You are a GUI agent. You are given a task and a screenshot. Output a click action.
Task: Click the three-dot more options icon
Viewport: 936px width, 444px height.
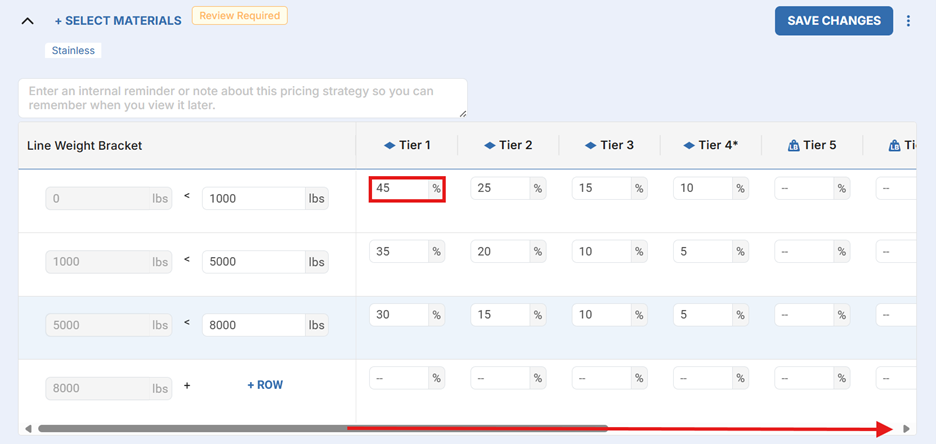(x=908, y=21)
